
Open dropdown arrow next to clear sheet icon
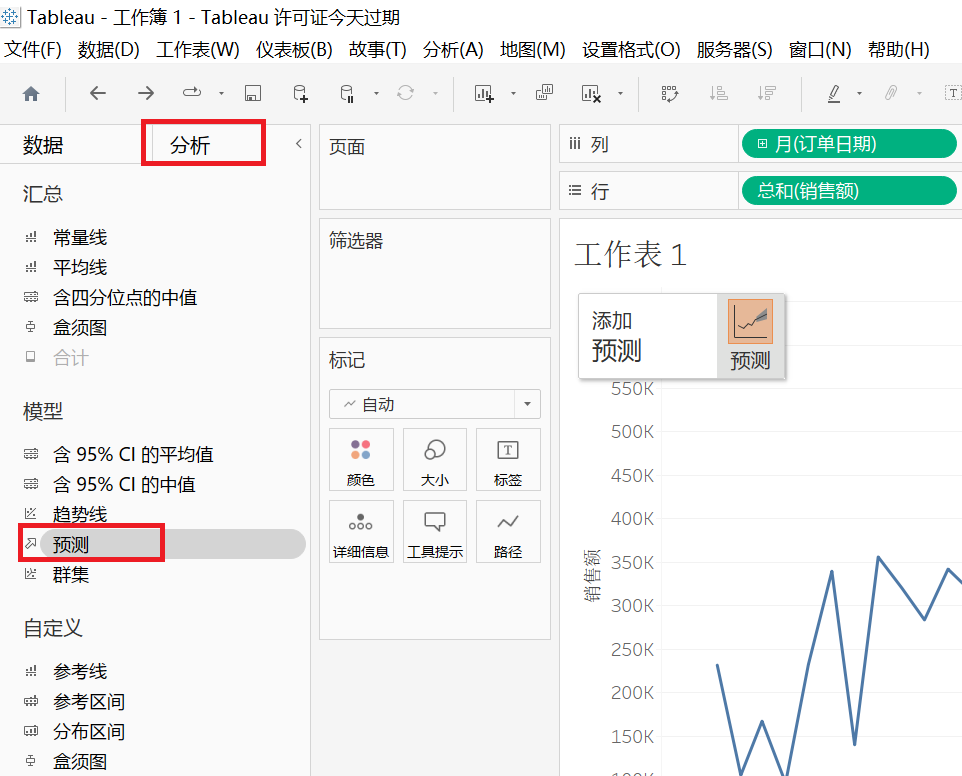[x=620, y=94]
